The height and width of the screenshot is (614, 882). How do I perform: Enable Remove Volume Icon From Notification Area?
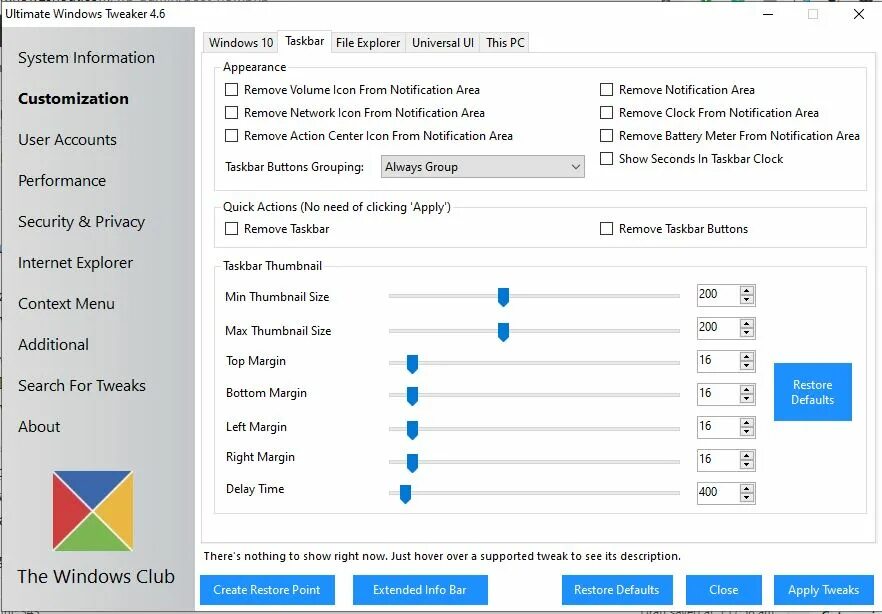231,90
